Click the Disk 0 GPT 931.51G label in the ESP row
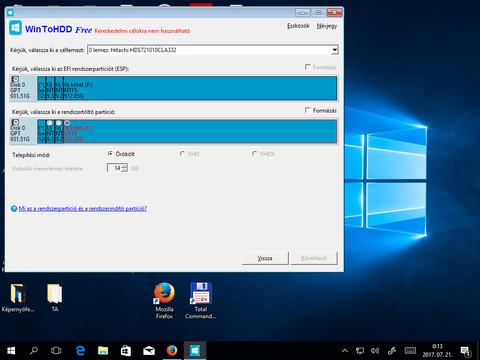Screen dimensions: 480x360 pyautogui.click(x=20, y=90)
